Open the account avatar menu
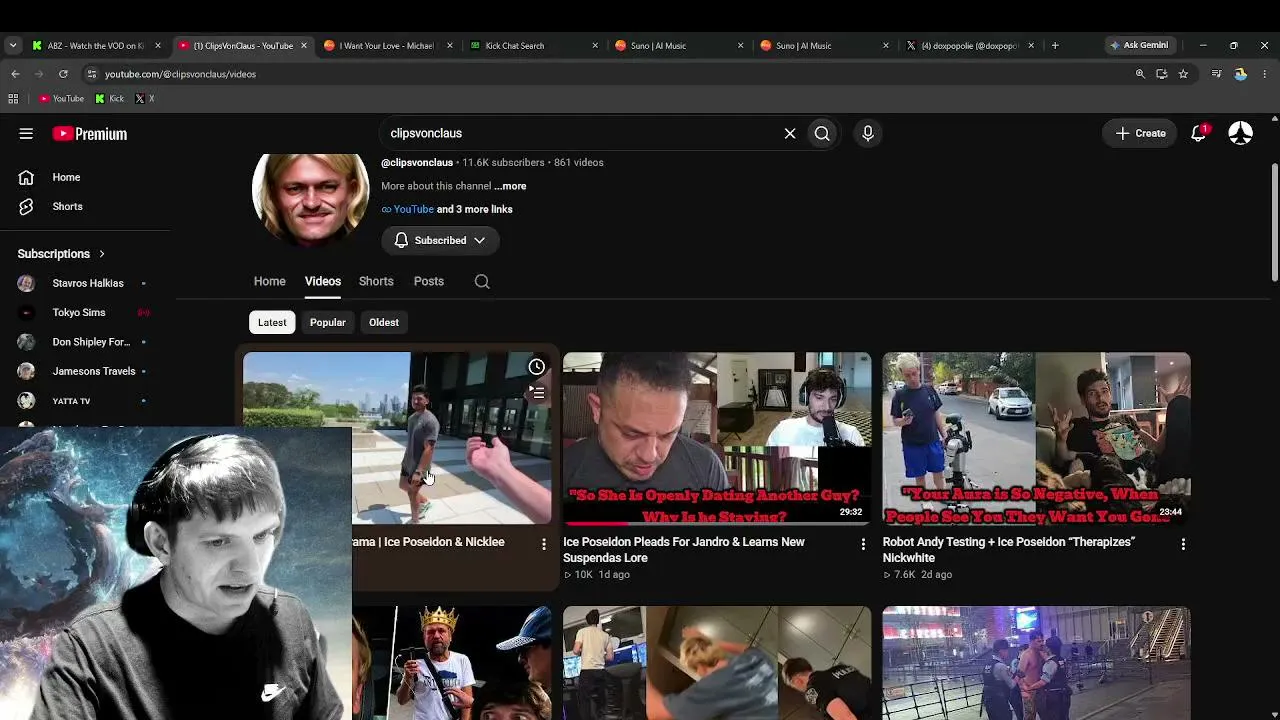 click(1241, 133)
